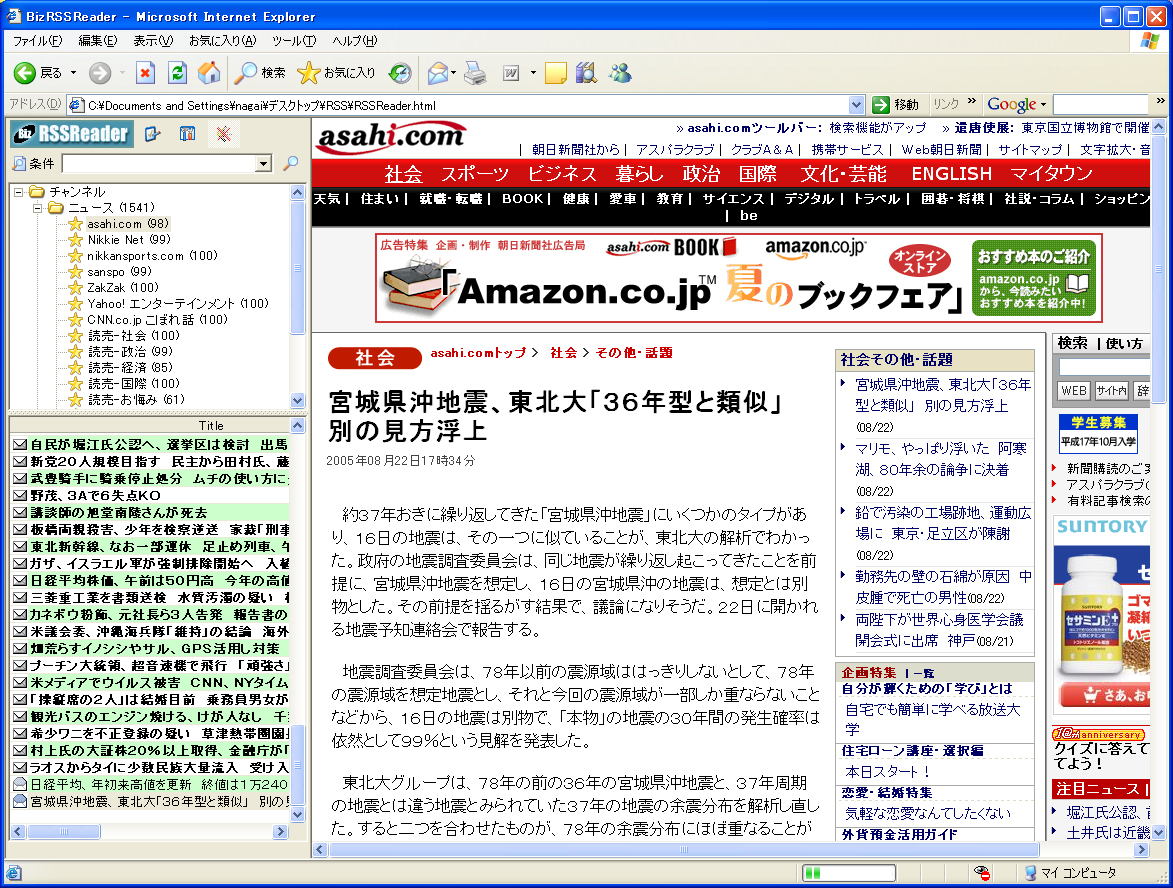Toggle read mark for 板橋両親殺害
The image size is (1173, 888).
tap(21, 529)
